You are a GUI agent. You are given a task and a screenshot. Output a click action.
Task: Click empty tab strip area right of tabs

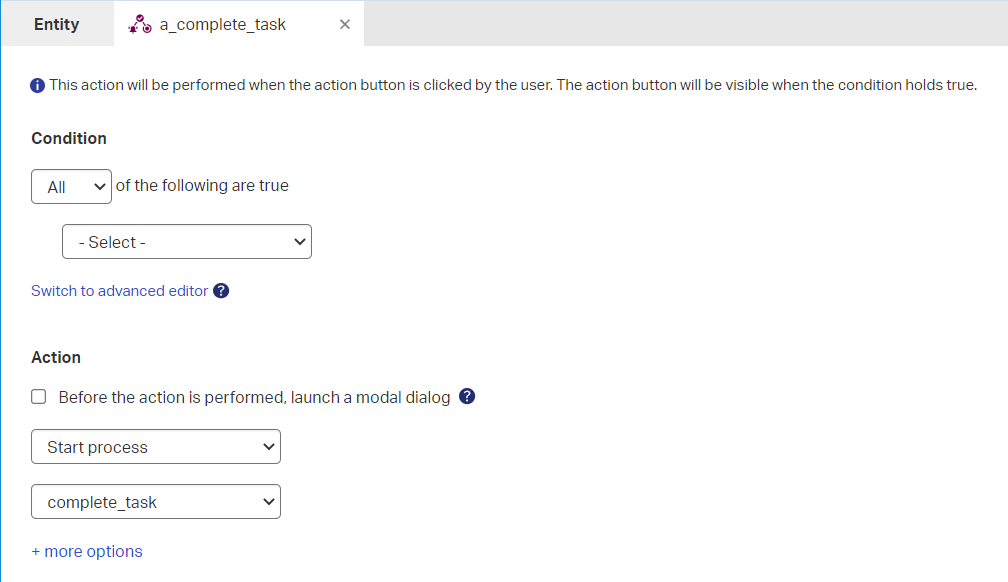(x=680, y=25)
